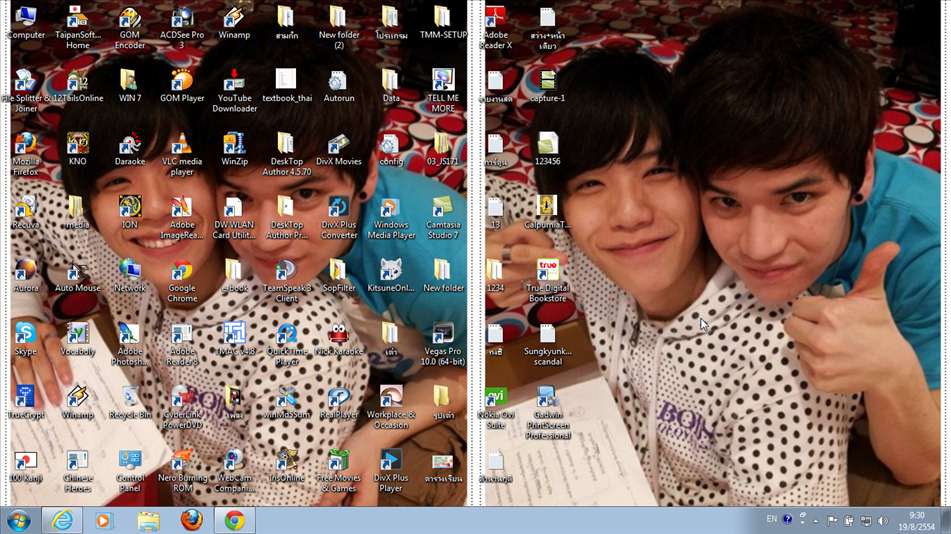Open the volume control in tray

tap(882, 521)
